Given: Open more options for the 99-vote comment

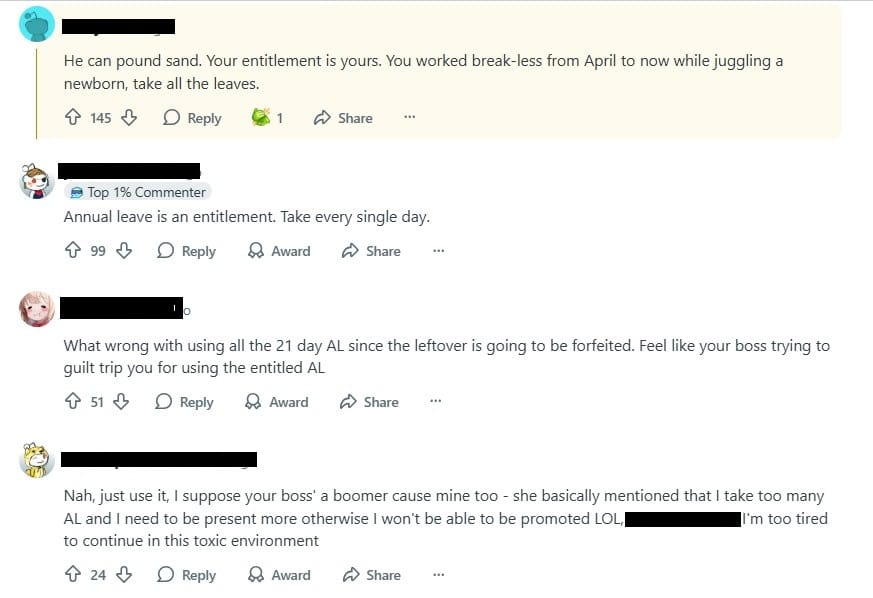Looking at the screenshot, I should coord(438,251).
